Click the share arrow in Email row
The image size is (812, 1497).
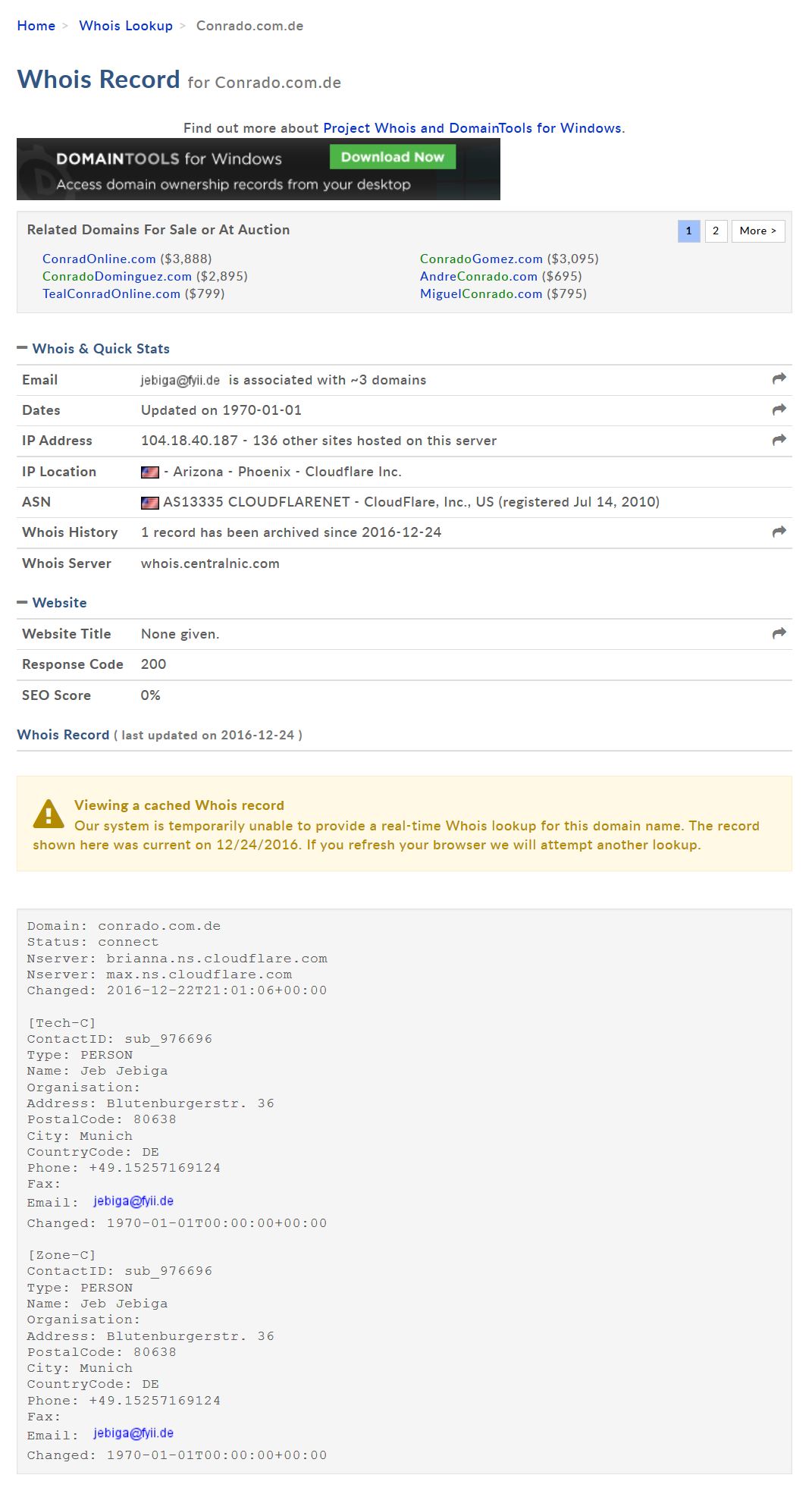click(x=779, y=378)
